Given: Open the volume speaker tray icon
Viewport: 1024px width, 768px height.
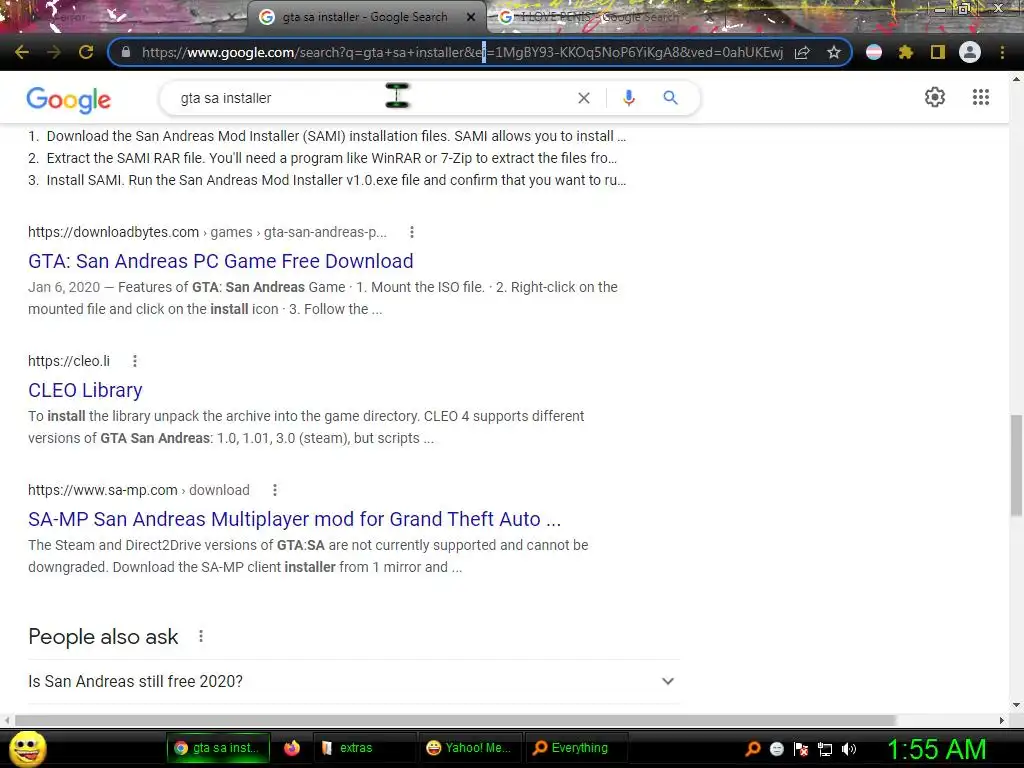Looking at the screenshot, I should (848, 749).
